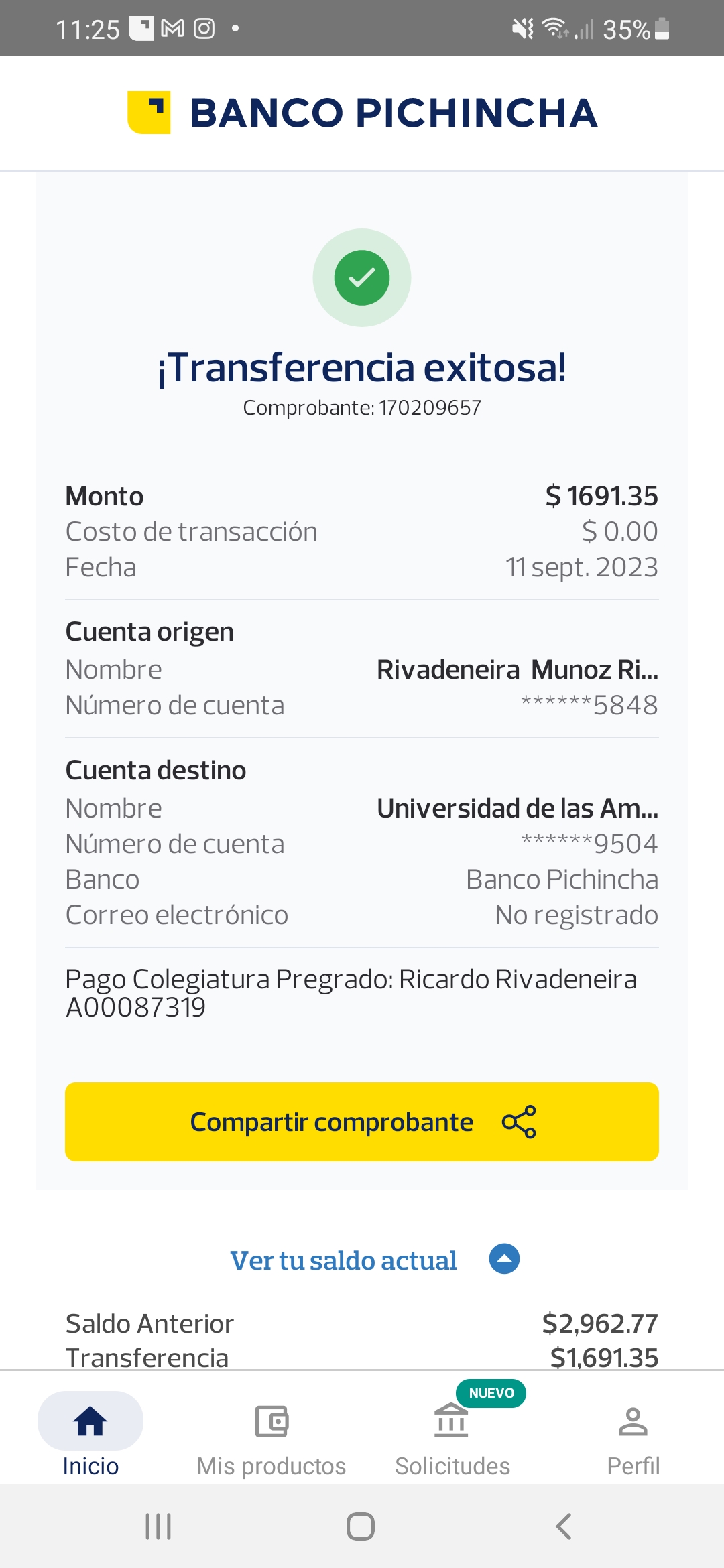724x1568 pixels.
Task: Open Mis productos wallet icon
Action: click(x=271, y=1421)
